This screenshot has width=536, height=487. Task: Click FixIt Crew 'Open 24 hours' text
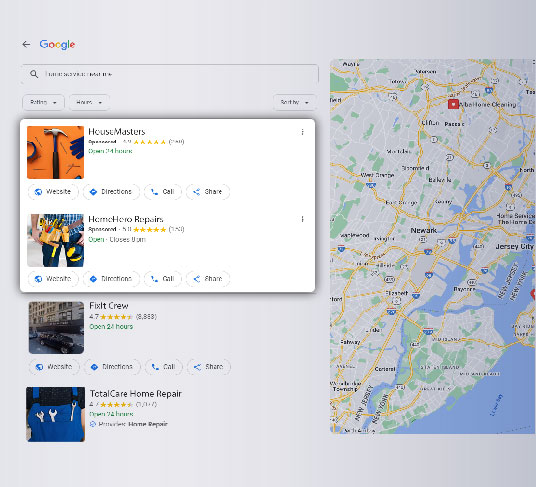point(111,326)
